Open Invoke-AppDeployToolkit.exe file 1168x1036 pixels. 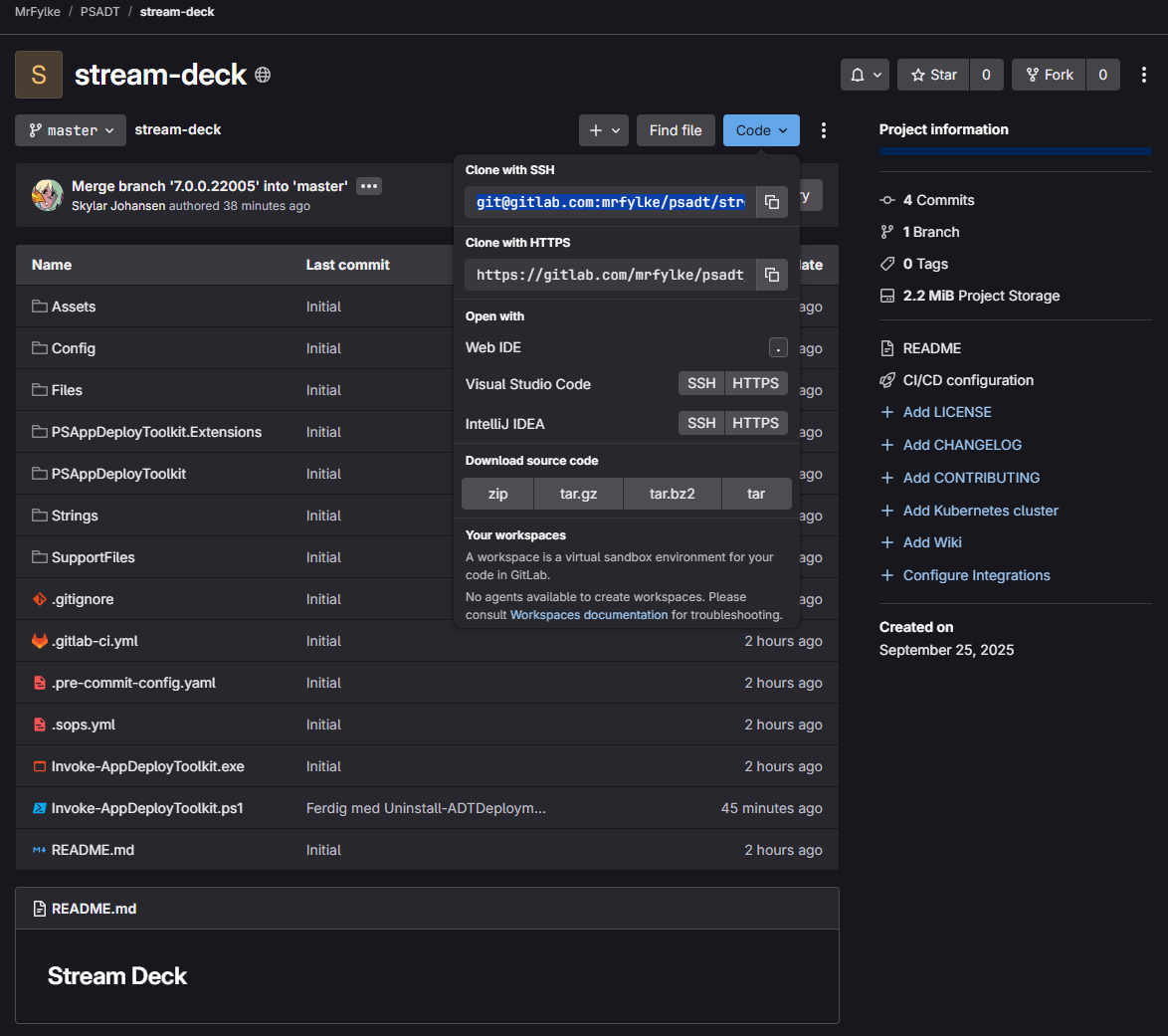coord(147,765)
